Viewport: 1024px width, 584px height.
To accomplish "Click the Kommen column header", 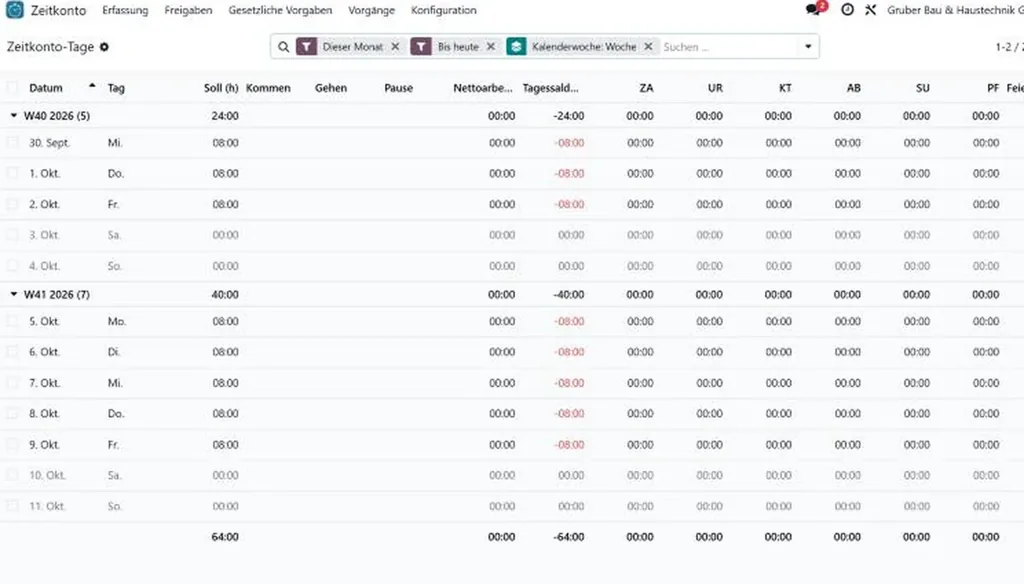I will coord(268,88).
